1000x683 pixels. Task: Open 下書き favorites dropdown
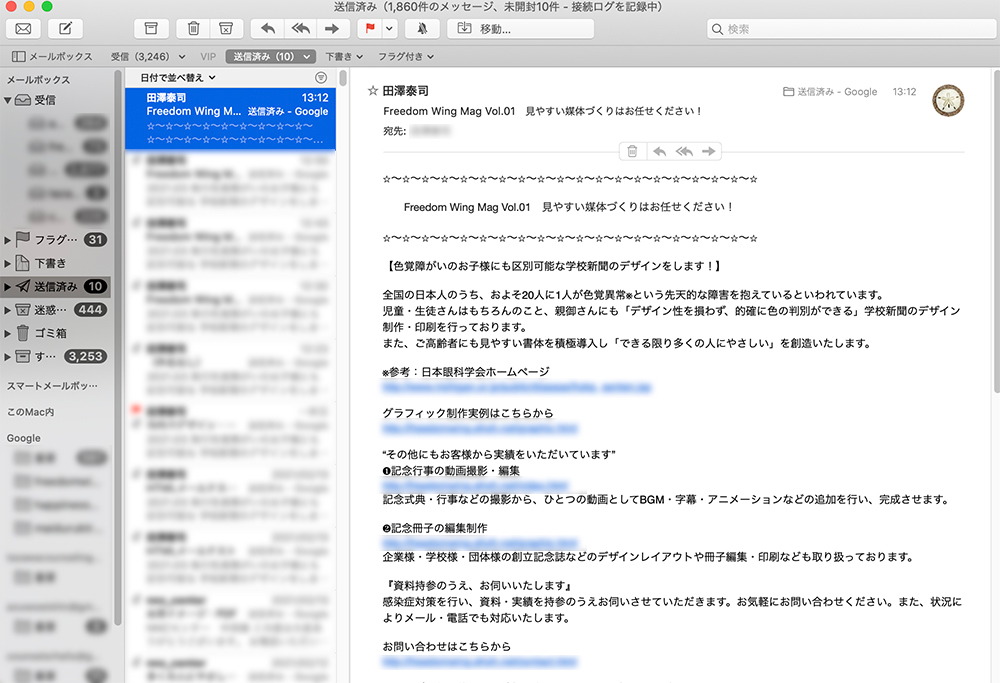(x=344, y=56)
